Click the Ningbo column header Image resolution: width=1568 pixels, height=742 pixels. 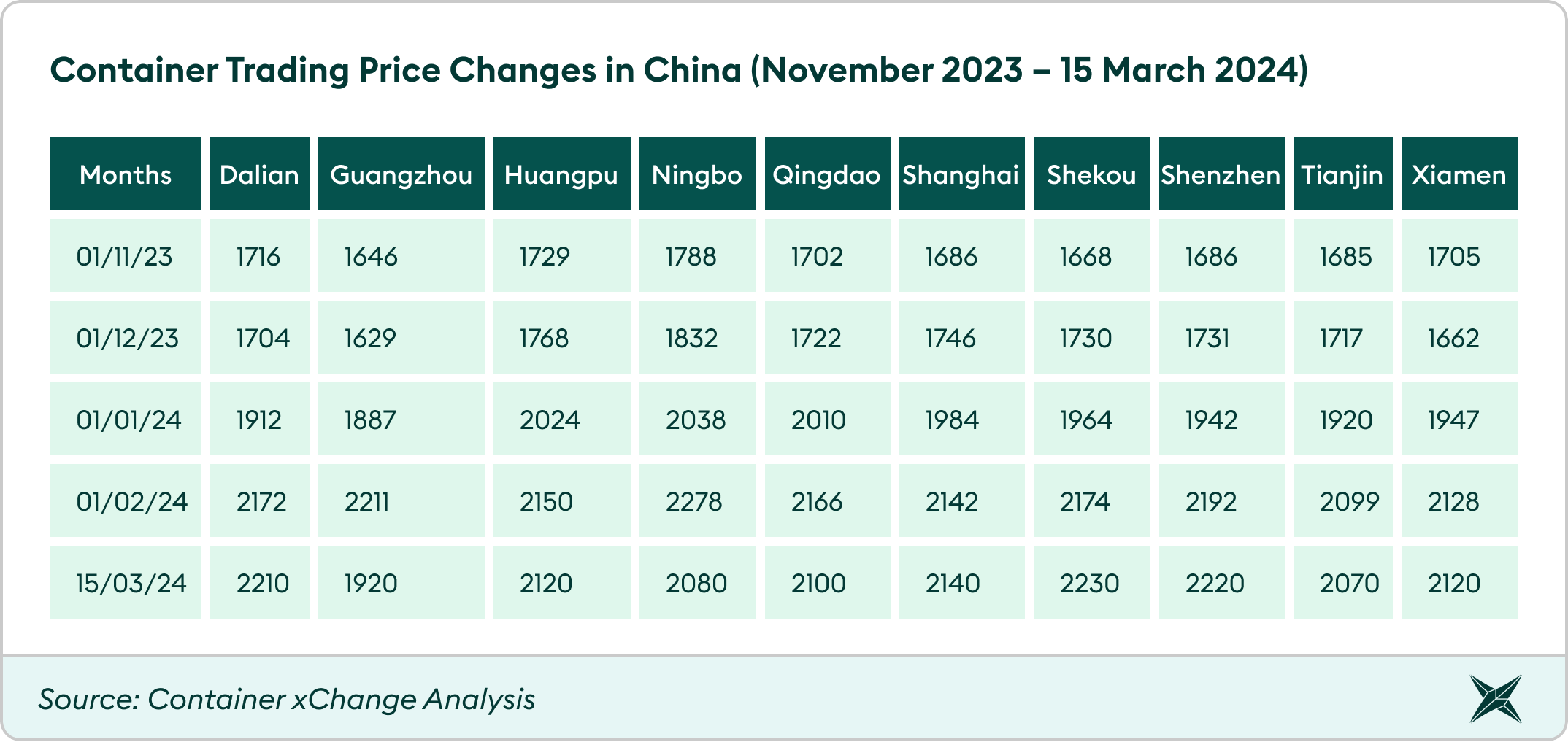click(698, 174)
